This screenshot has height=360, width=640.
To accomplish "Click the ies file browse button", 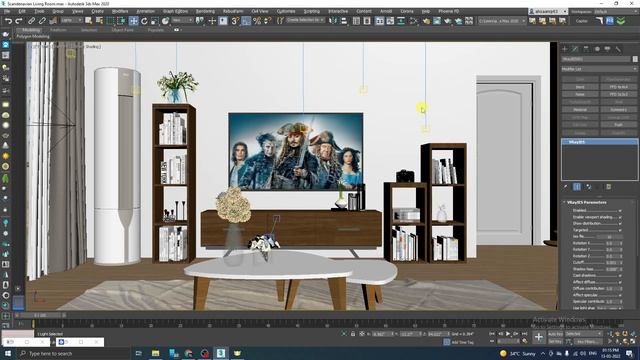I will (x=609, y=237).
